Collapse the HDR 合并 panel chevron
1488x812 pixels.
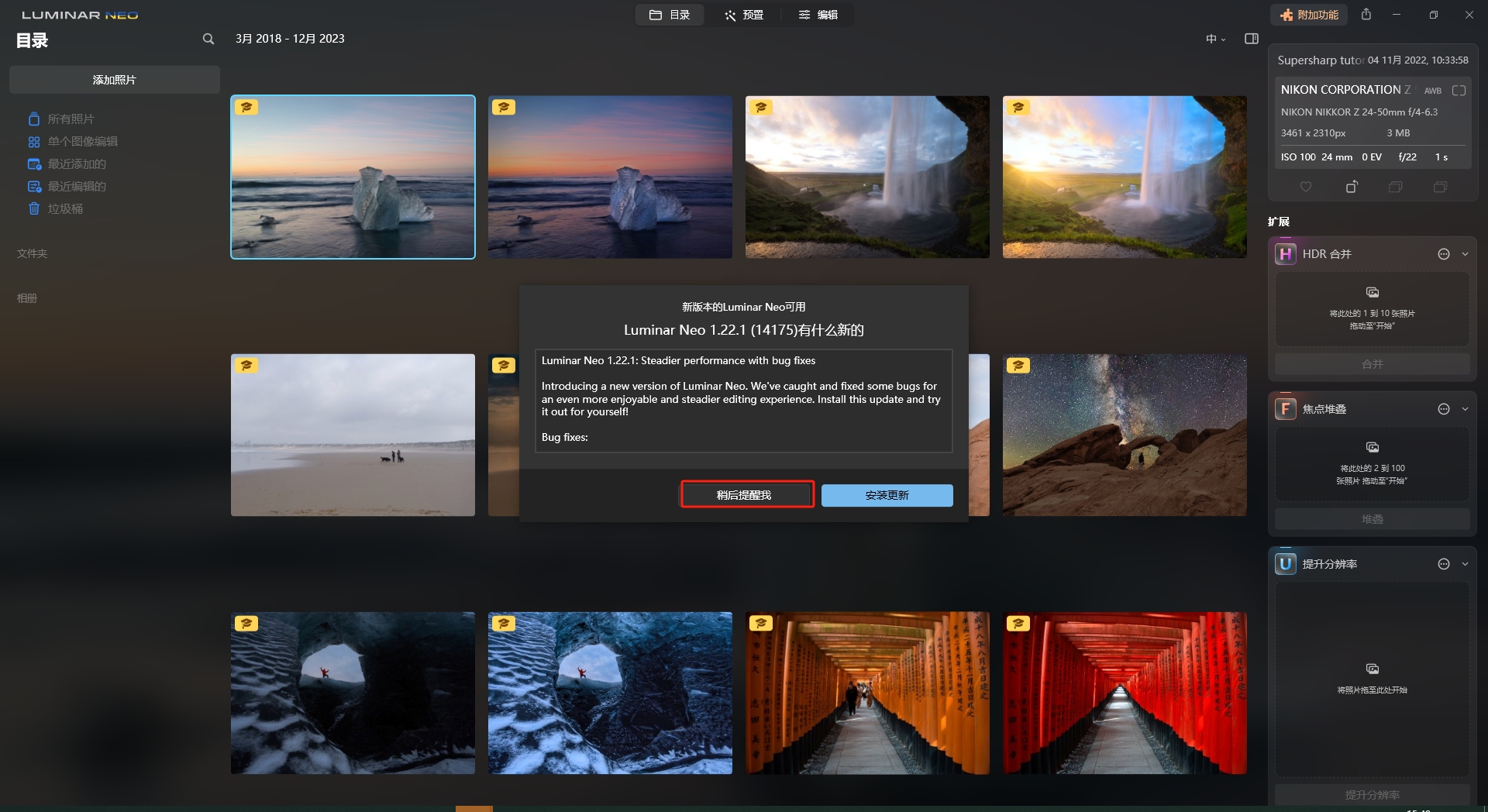pyautogui.click(x=1465, y=254)
